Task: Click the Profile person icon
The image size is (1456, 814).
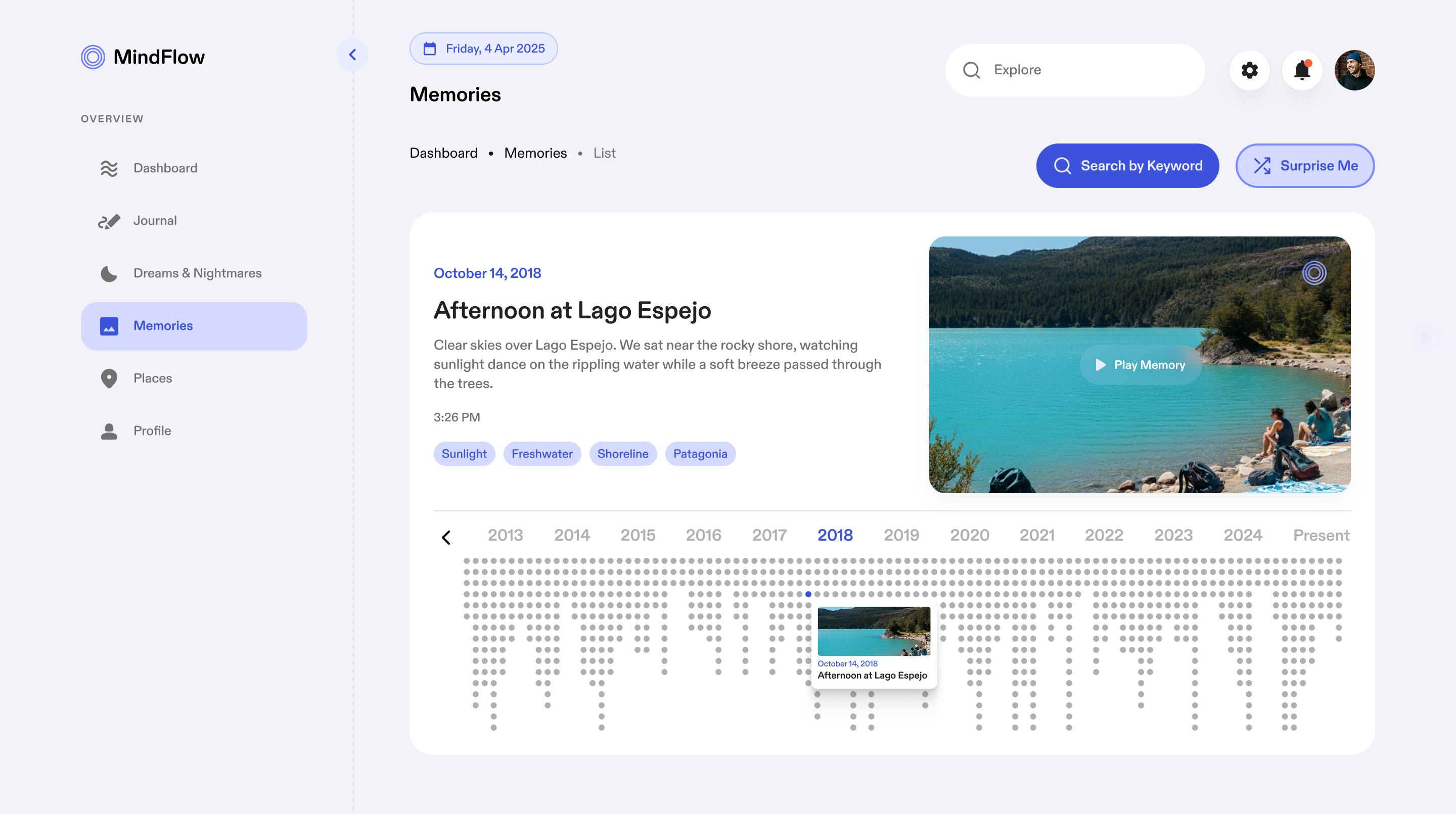Action: [x=109, y=432]
